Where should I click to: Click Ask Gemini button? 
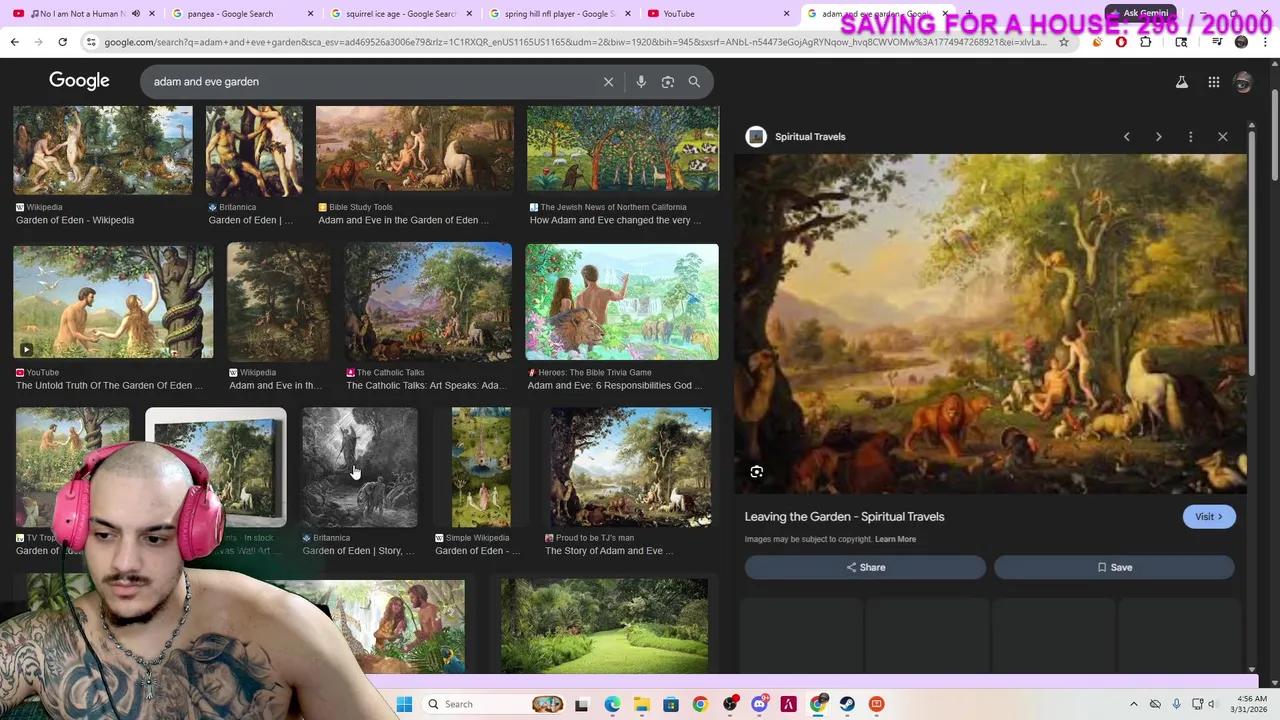[1139, 13]
